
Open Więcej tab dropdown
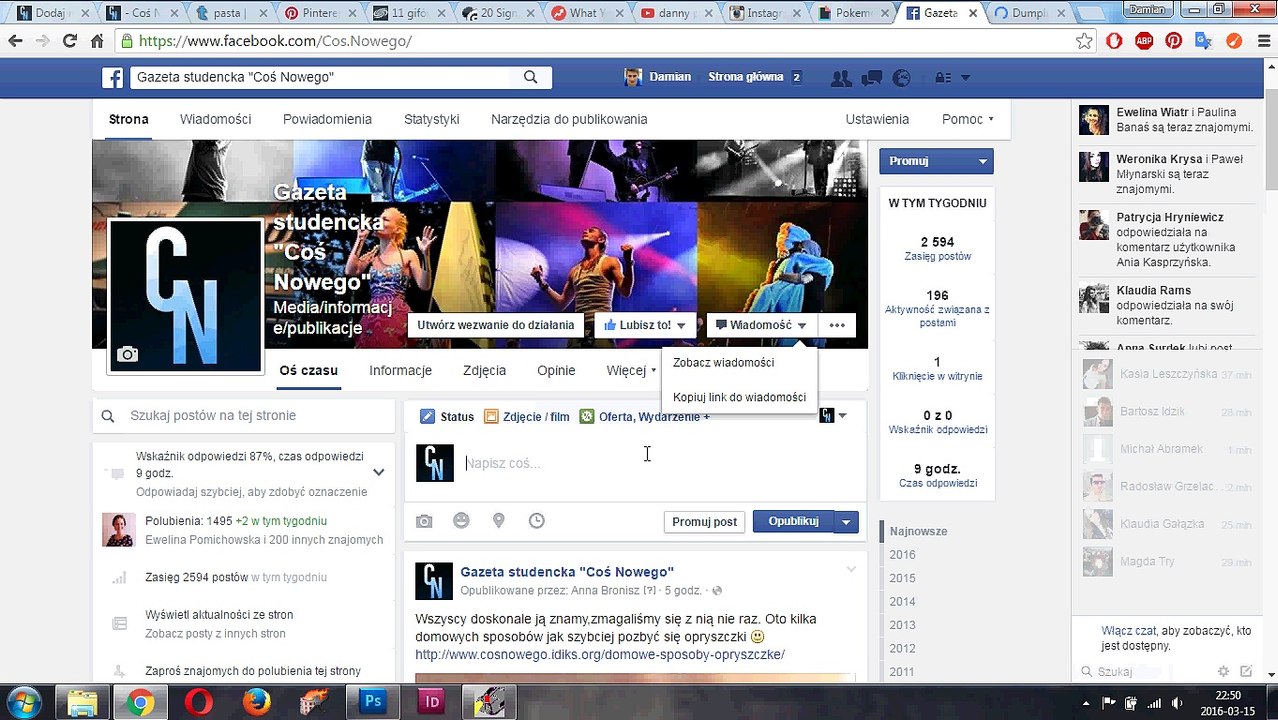tap(632, 370)
